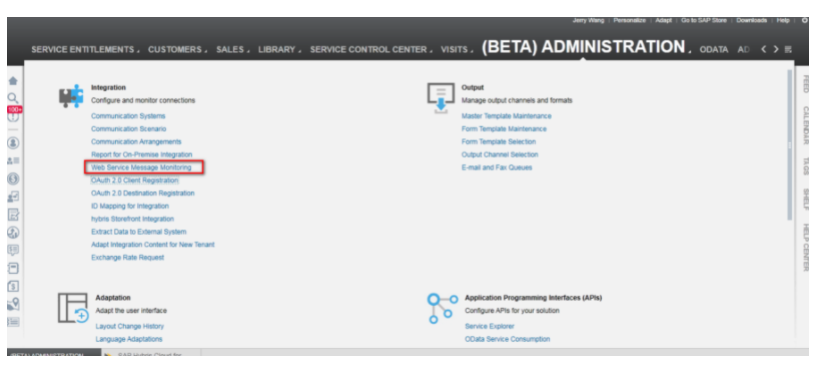The height and width of the screenshot is (371, 813).
Task: Open the Service Control Center menu
Action: [369, 50]
